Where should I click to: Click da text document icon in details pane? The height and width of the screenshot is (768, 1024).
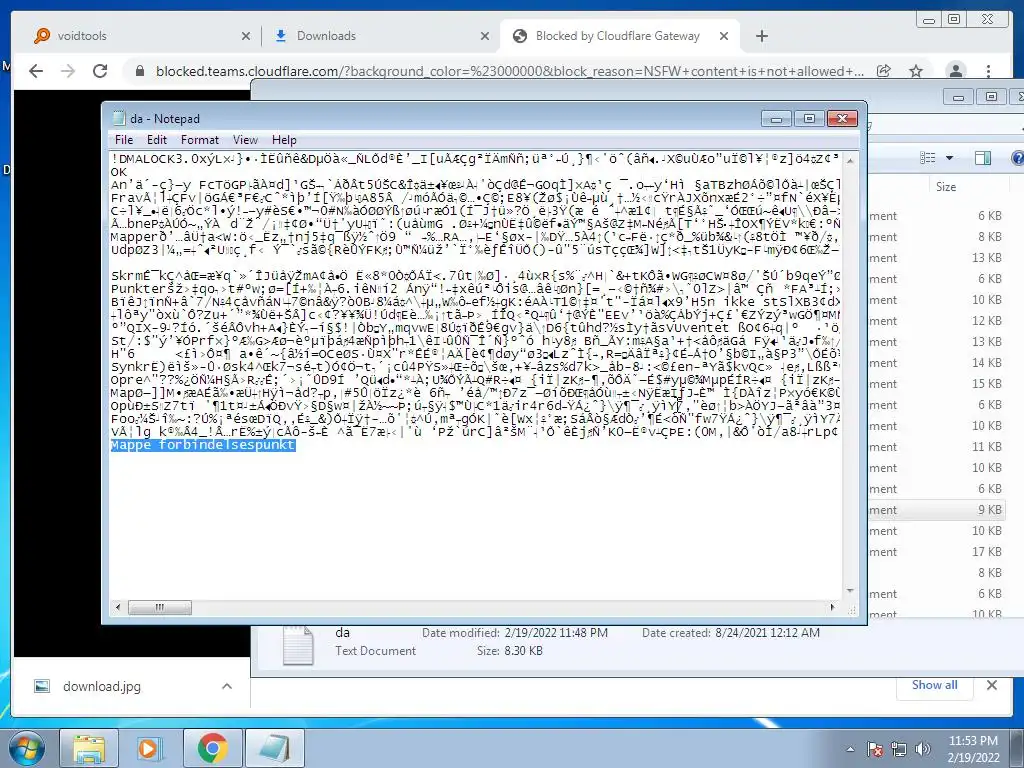(x=298, y=645)
